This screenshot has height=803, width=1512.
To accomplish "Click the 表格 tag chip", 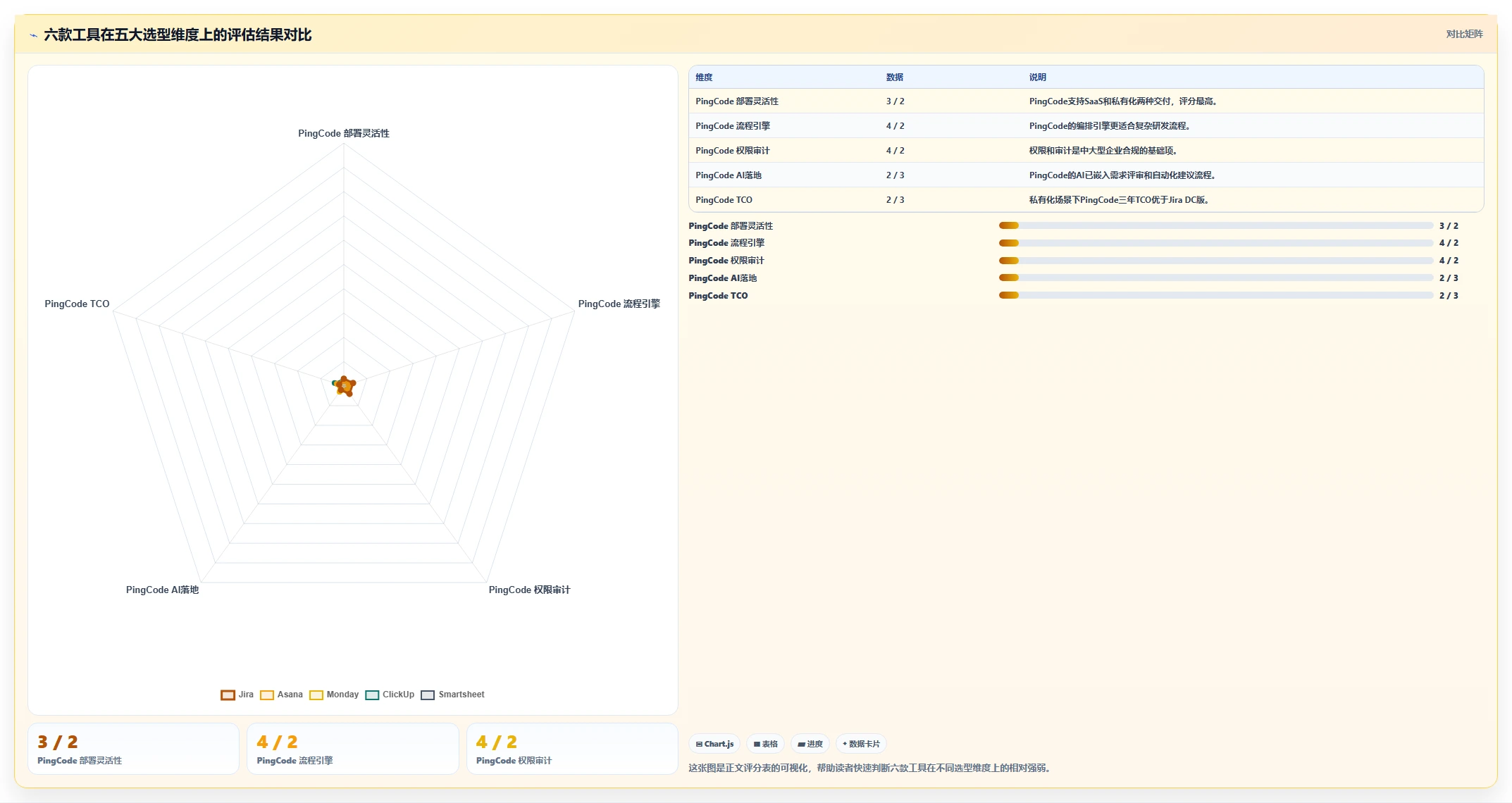I will coord(765,744).
